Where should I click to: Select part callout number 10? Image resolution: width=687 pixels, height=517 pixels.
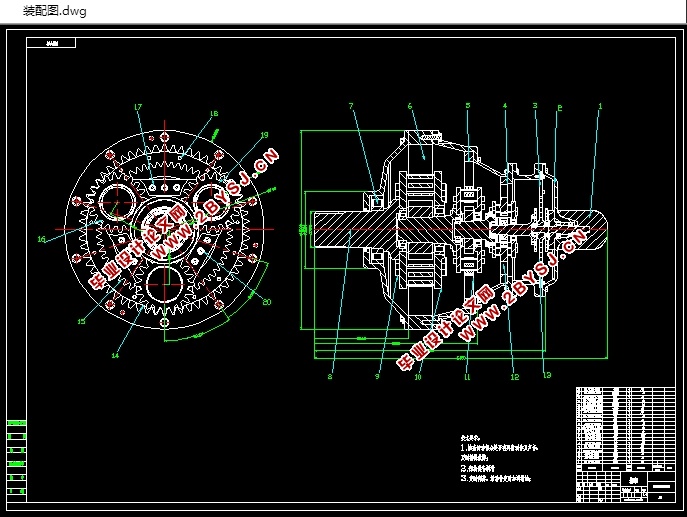pos(418,377)
